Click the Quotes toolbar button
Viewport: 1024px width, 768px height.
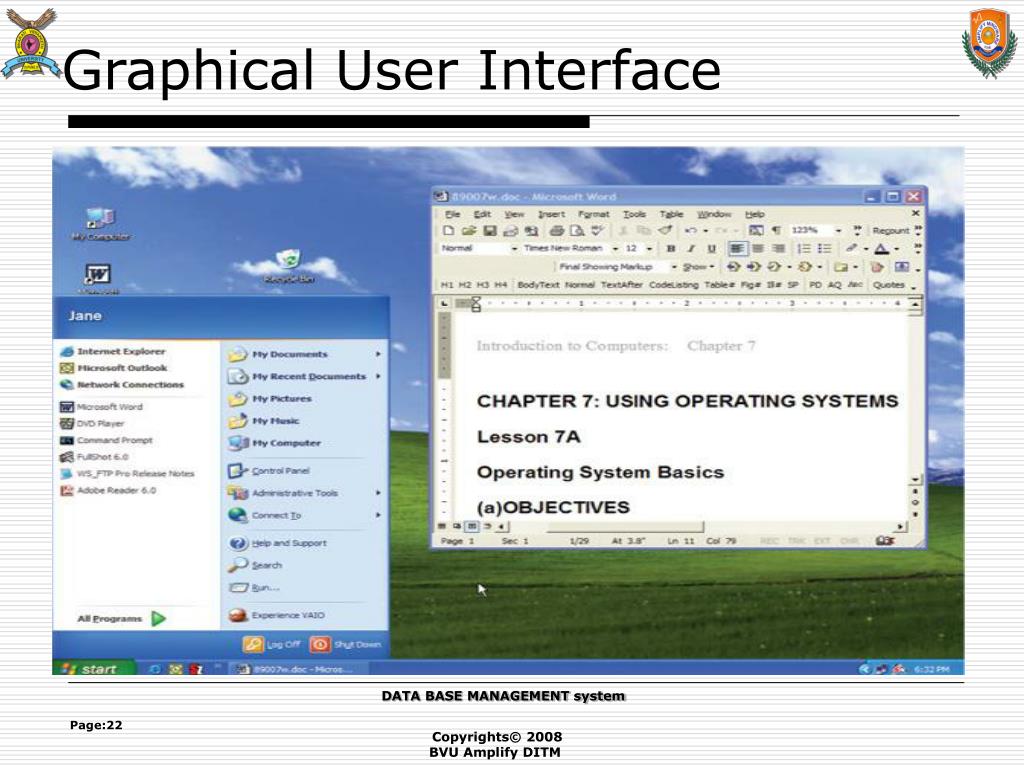coord(888,285)
